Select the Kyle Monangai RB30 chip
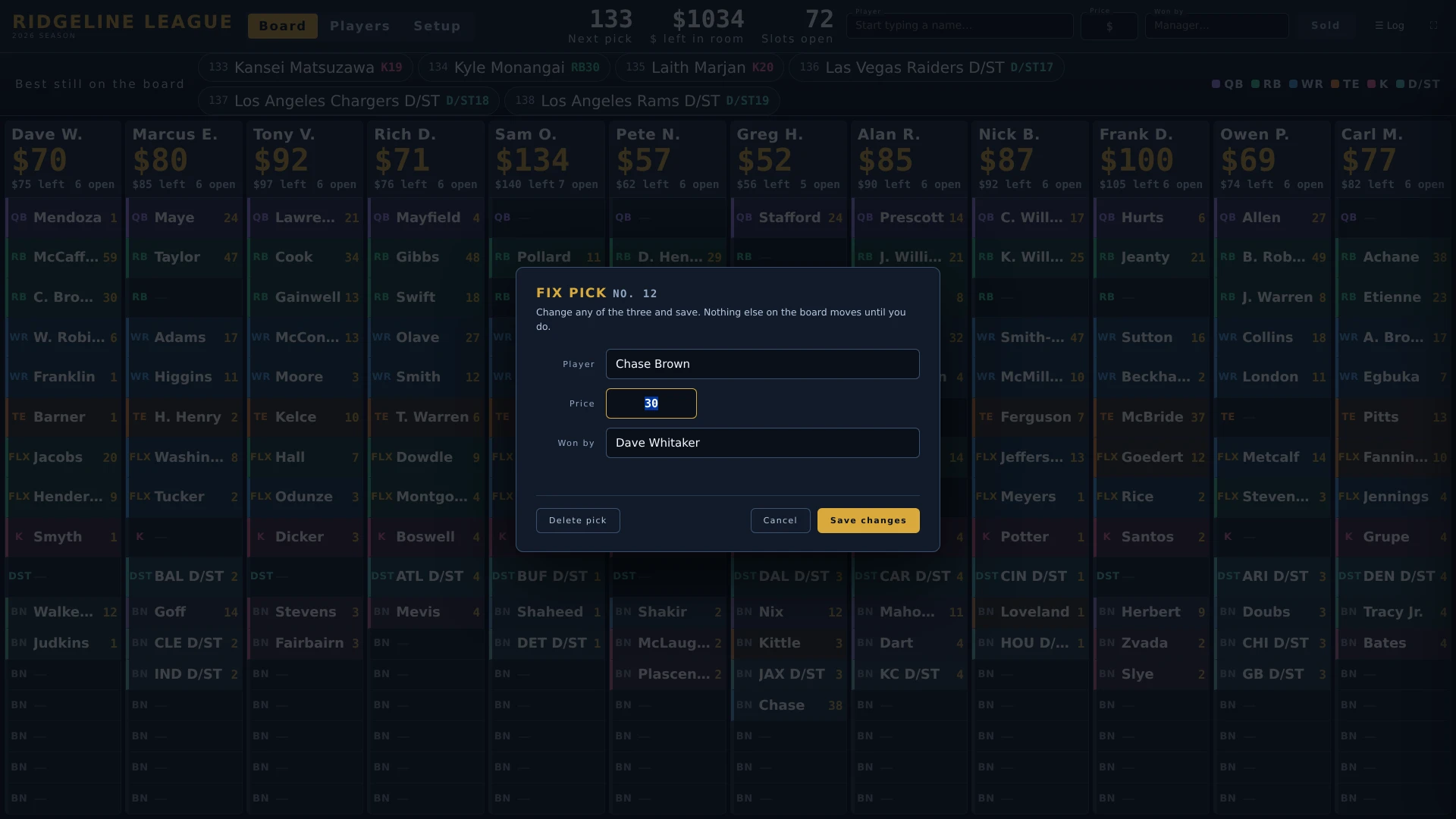Viewport: 1456px width, 819px height. point(514,67)
